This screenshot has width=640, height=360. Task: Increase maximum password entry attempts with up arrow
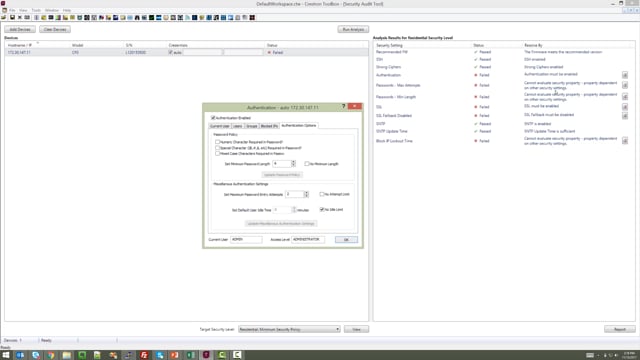[x=306, y=193]
